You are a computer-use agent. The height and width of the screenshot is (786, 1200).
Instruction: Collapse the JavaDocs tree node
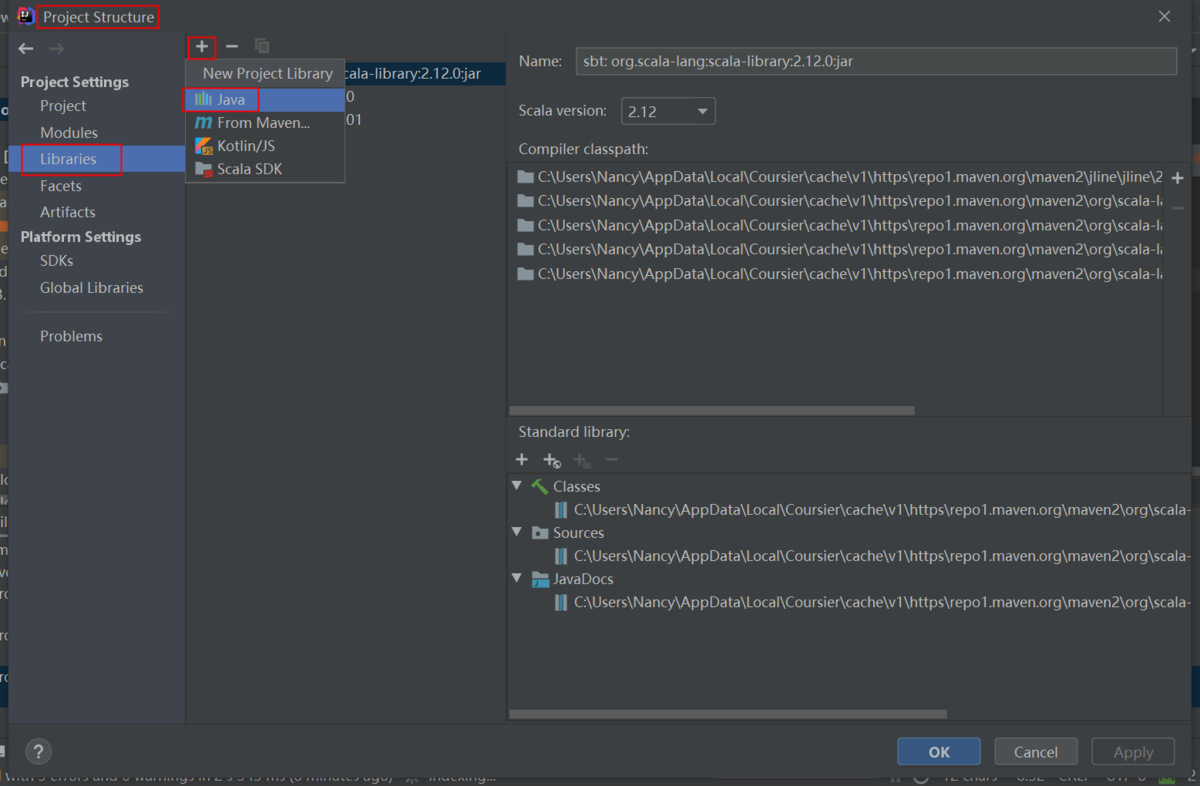click(517, 579)
